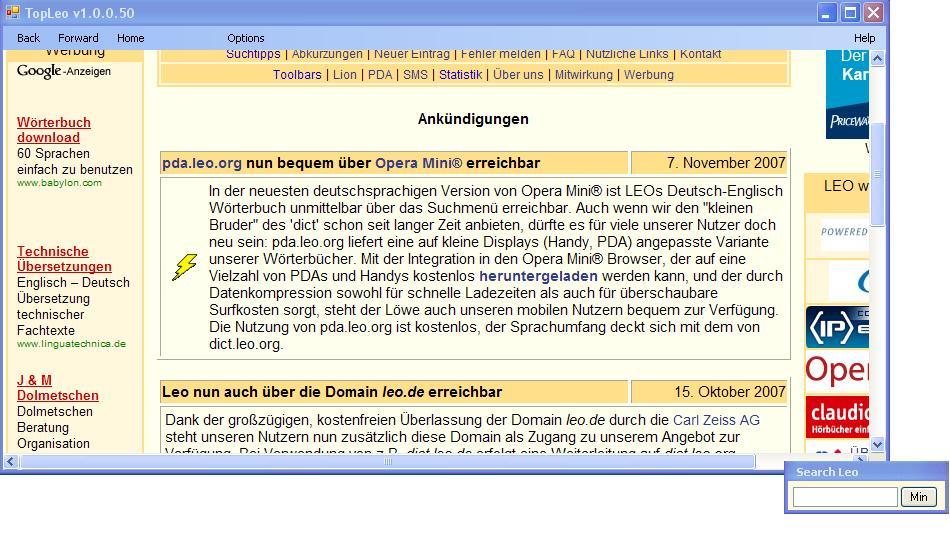Open the Abkürzungen link
Screen dimensions: 950x535
click(327, 54)
